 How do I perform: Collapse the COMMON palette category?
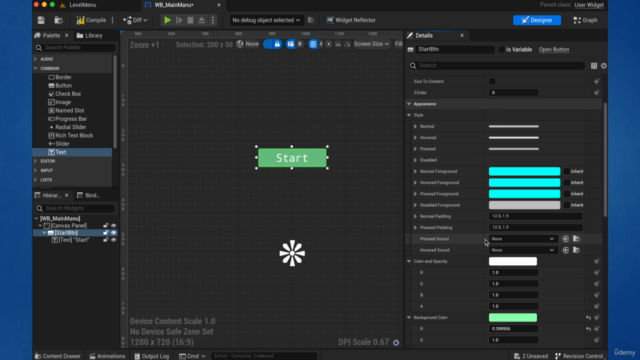36,68
